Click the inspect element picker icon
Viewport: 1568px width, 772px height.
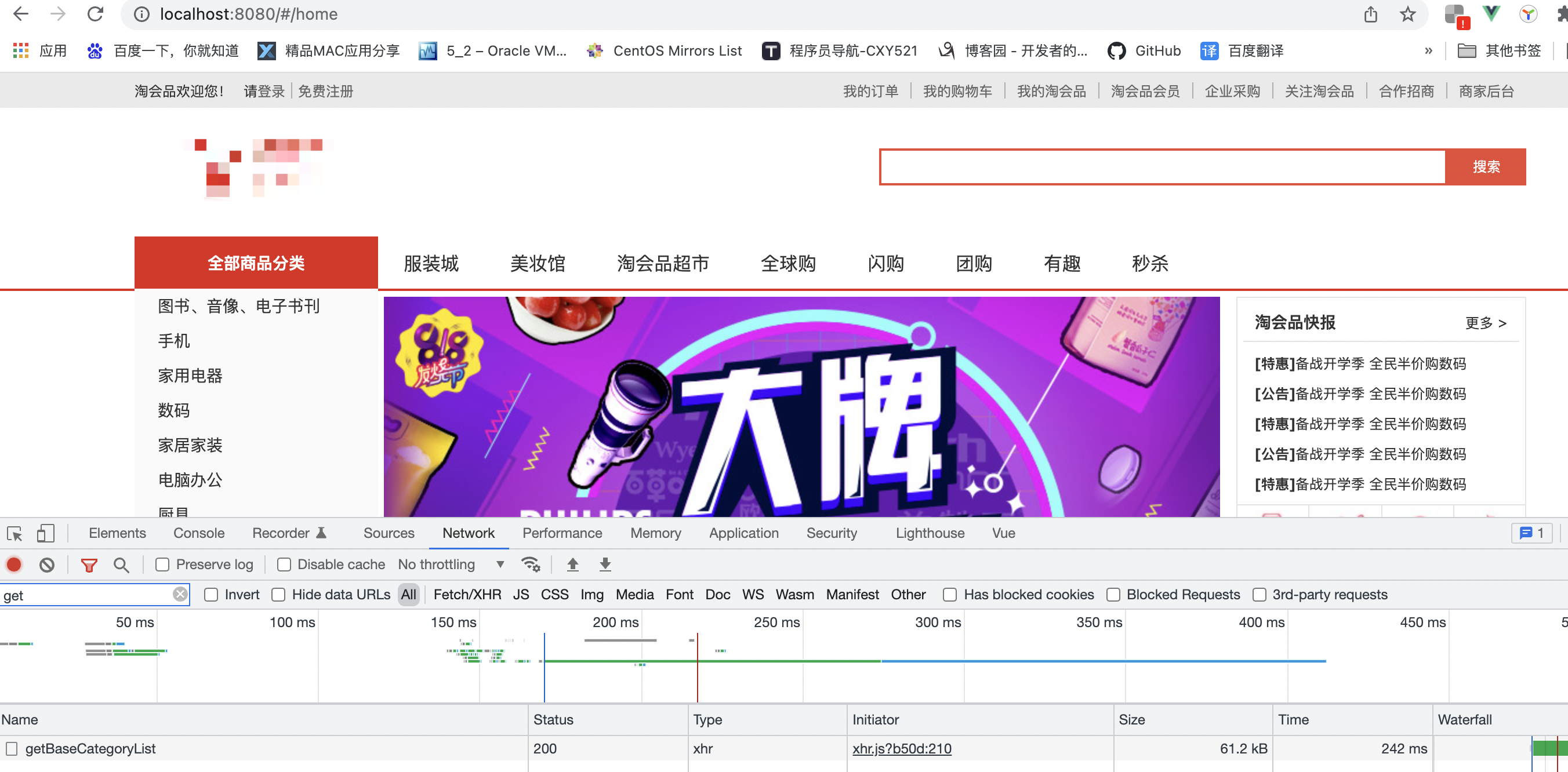point(14,534)
